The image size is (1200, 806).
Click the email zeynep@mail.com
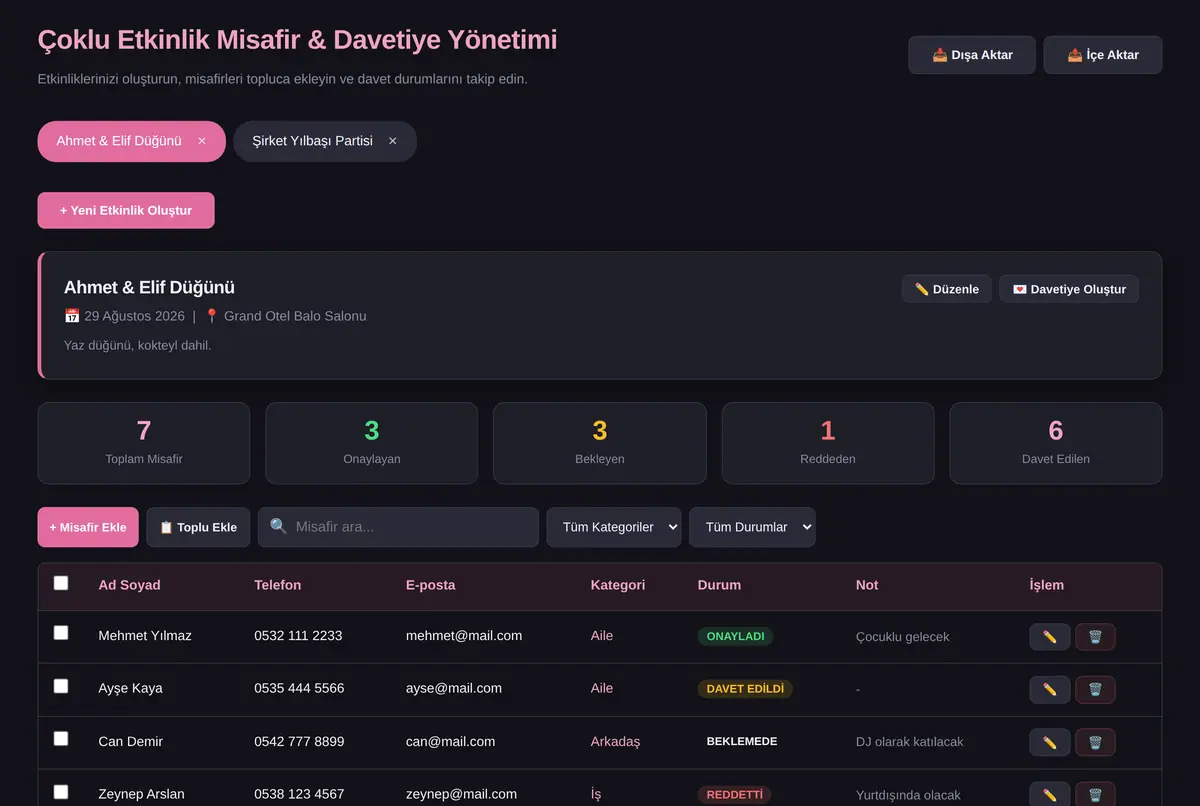[x=461, y=794]
